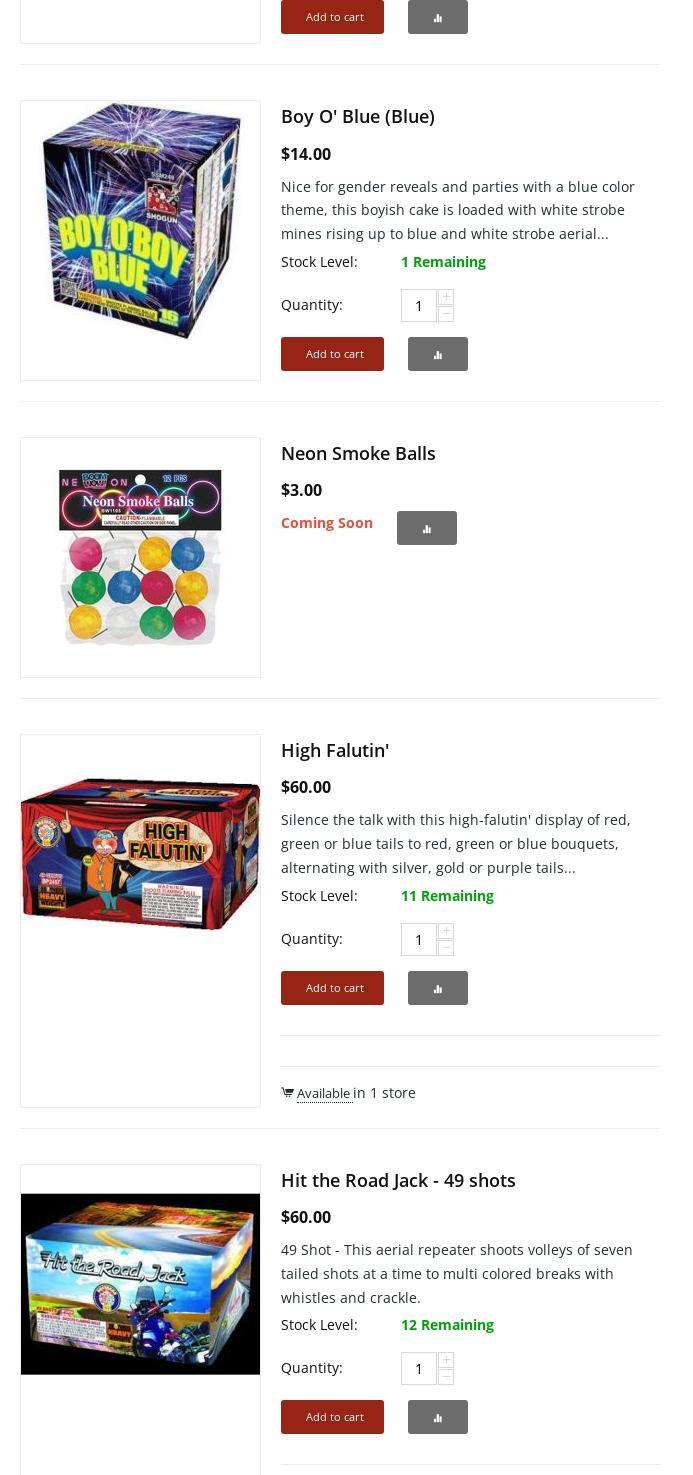Click compare icon for Hit the Road Jack

coord(438,1417)
